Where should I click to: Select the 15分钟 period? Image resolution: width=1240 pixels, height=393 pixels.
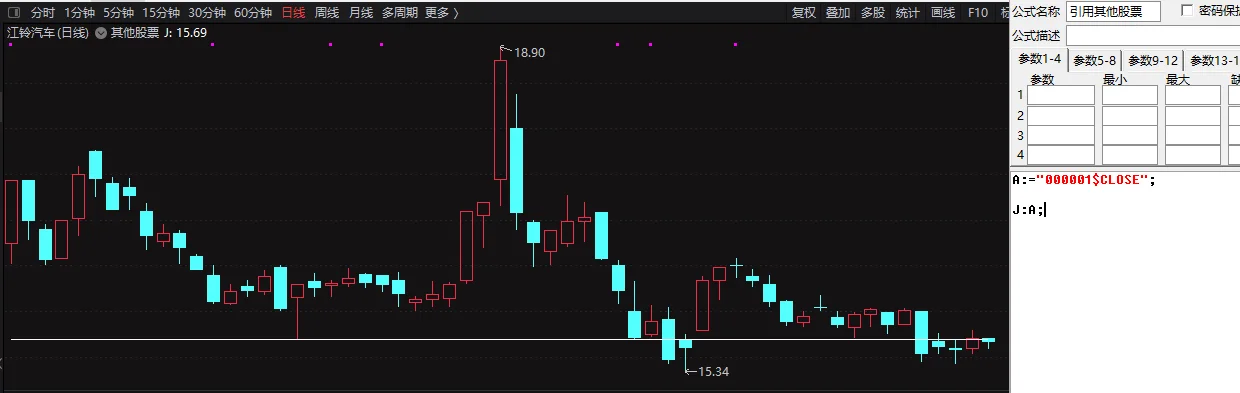(161, 13)
